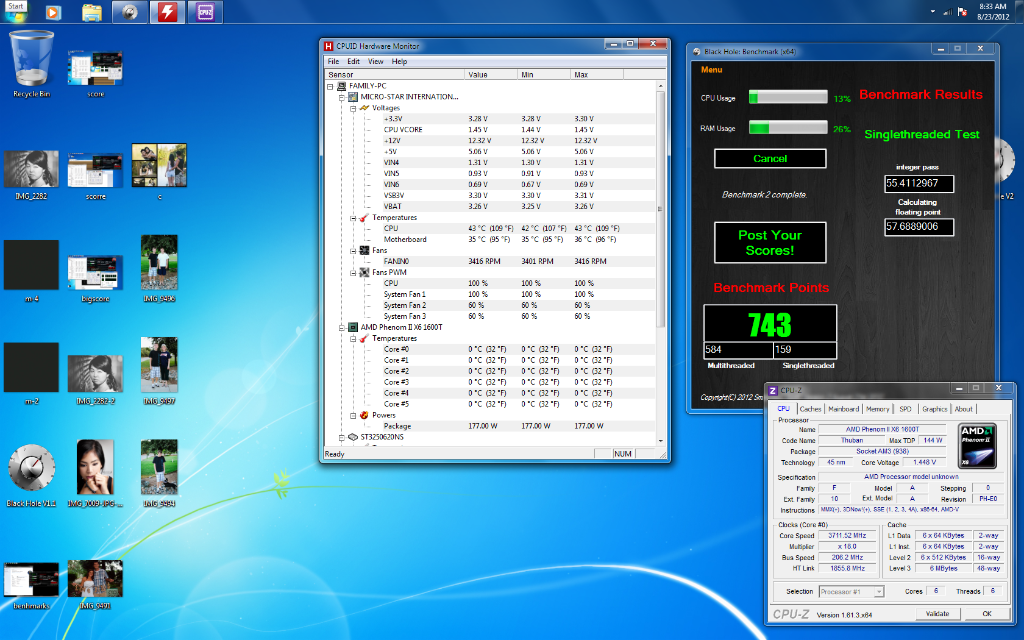Select the IMG_9494 desktop photo

tap(159, 473)
